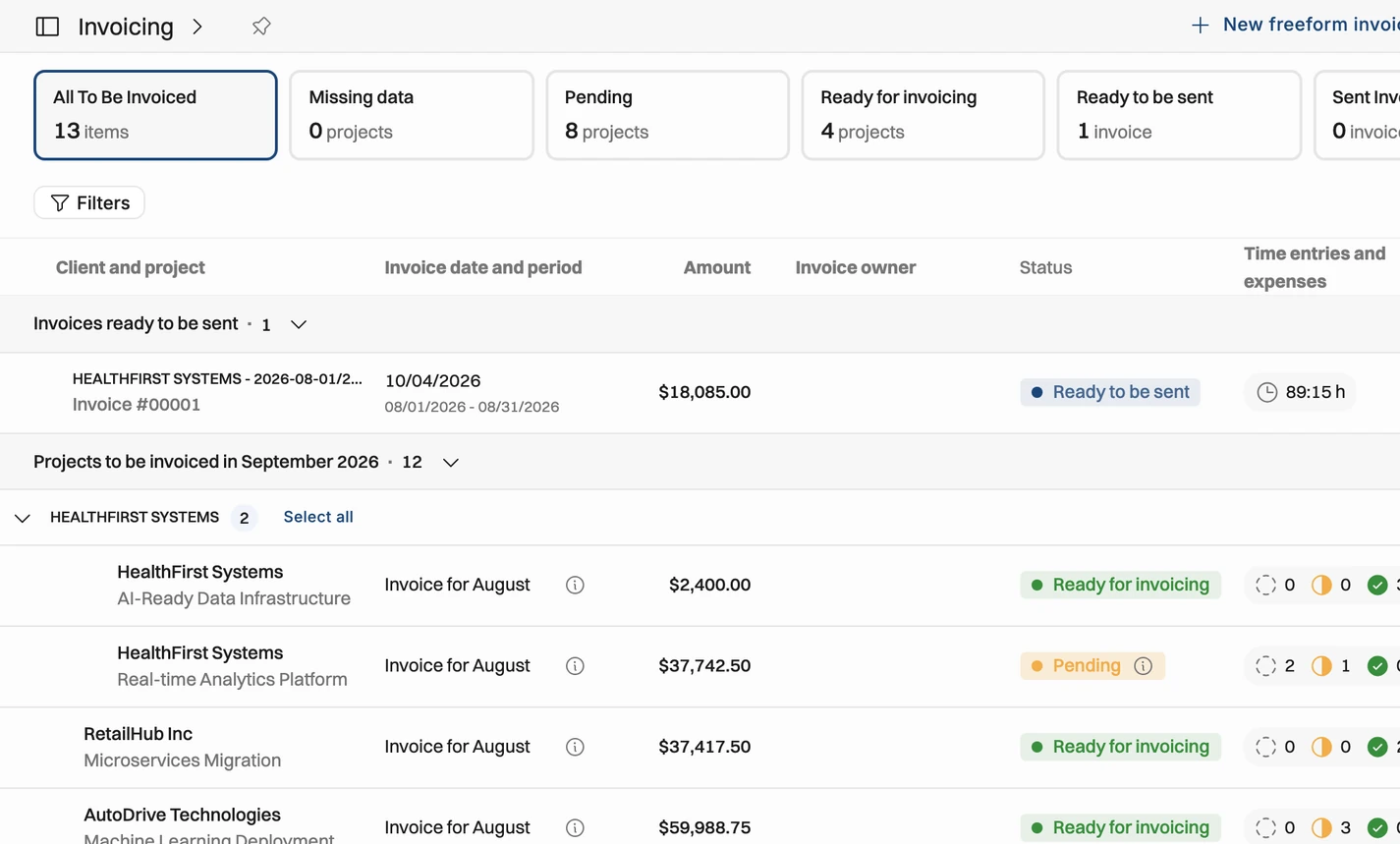The height and width of the screenshot is (844, 1400).
Task: Click Ready for invoicing badge on AI-Ready Data row
Action: click(x=1120, y=585)
